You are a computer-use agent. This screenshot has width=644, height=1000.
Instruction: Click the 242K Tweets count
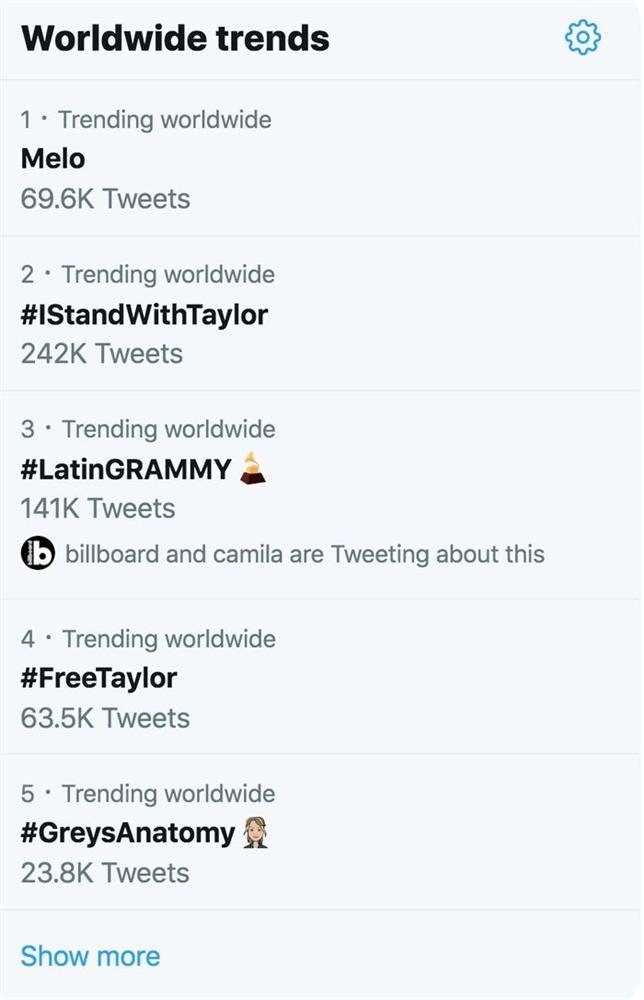tap(102, 353)
